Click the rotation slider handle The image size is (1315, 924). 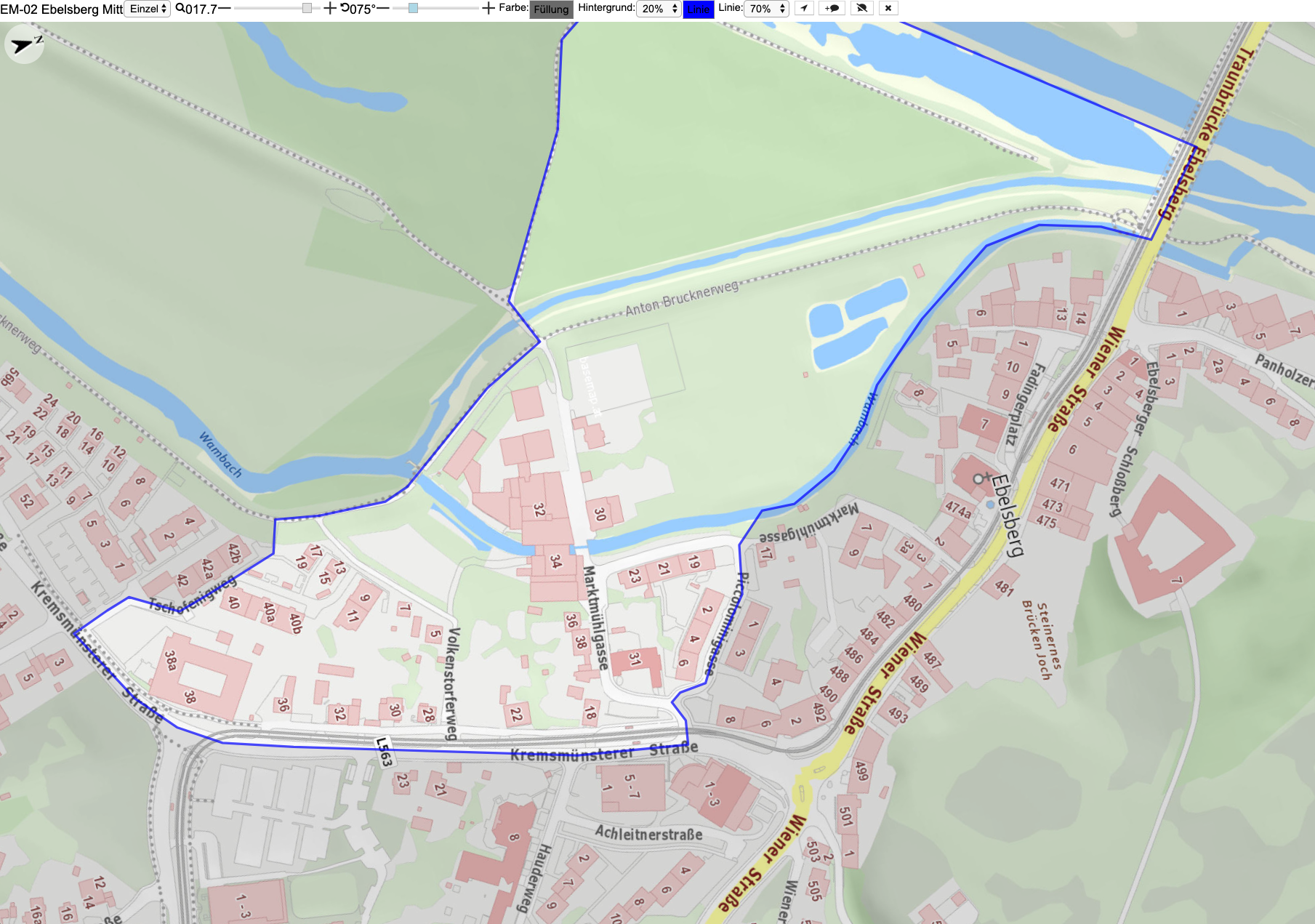413,8
